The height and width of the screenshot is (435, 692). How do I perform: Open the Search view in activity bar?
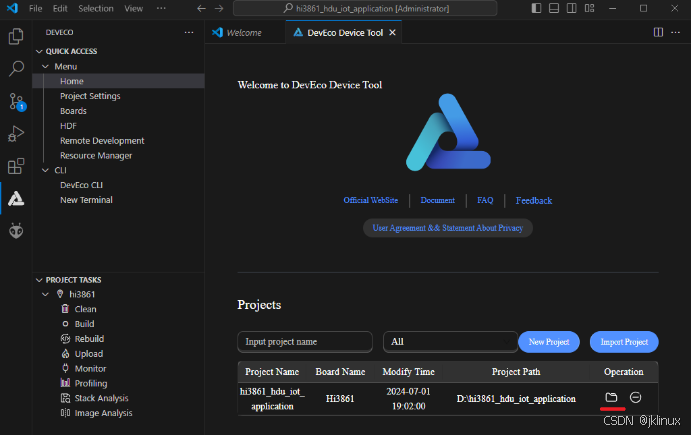[16, 68]
